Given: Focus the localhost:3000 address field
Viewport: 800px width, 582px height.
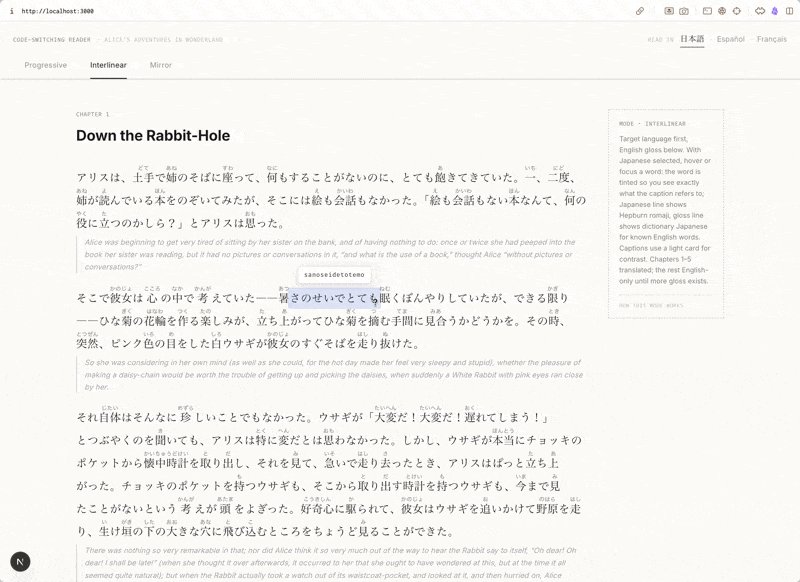Looking at the screenshot, I should click(58, 11).
